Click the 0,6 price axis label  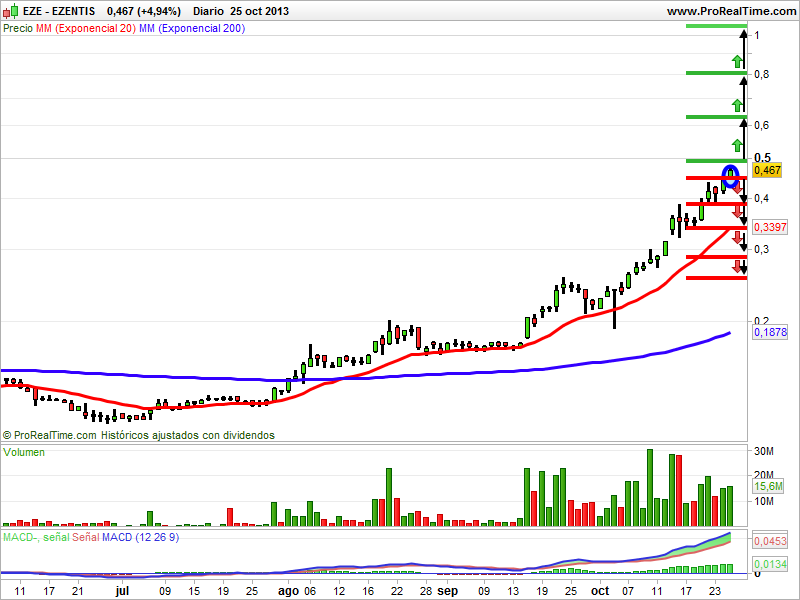(761, 126)
